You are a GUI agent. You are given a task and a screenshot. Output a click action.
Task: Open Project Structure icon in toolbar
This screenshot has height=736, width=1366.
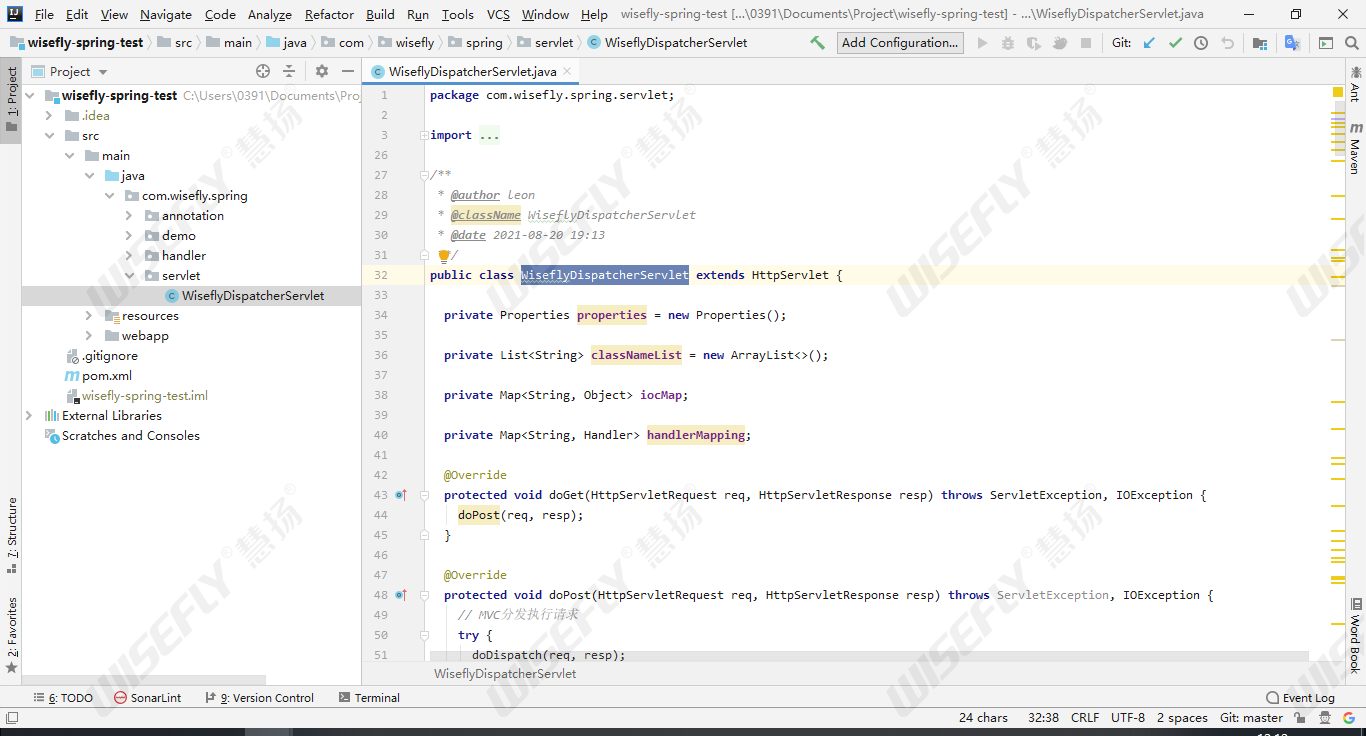[1260, 43]
